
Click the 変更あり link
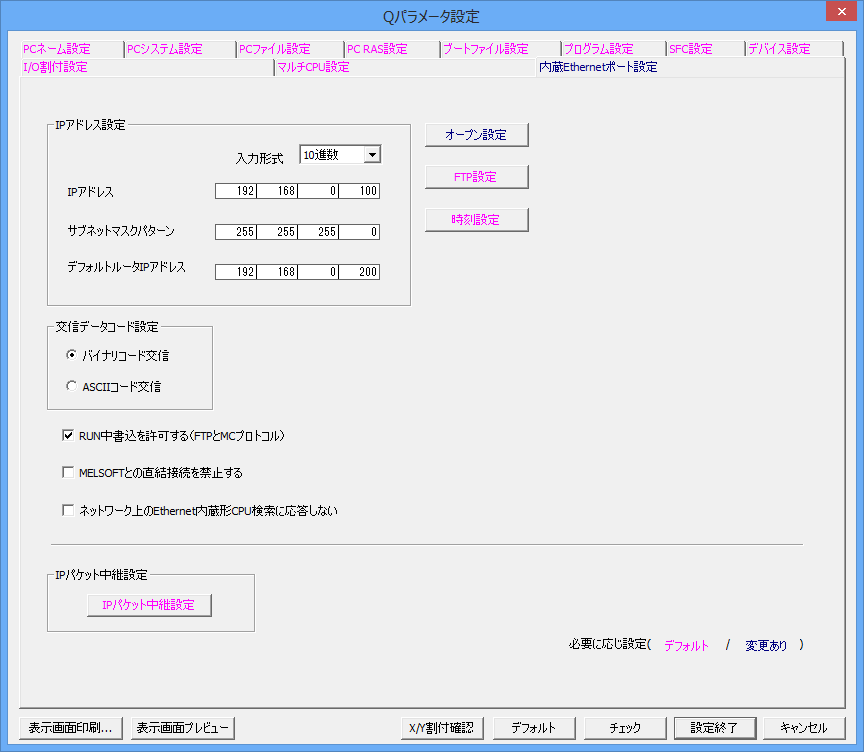click(765, 645)
